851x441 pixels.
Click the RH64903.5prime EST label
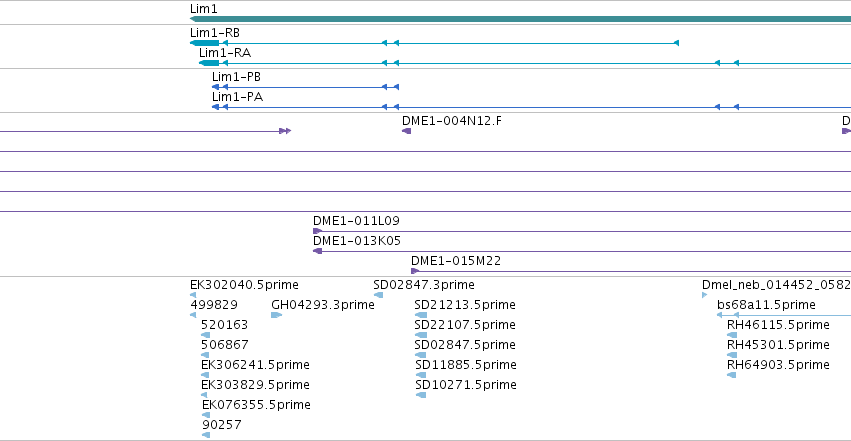coord(778,365)
